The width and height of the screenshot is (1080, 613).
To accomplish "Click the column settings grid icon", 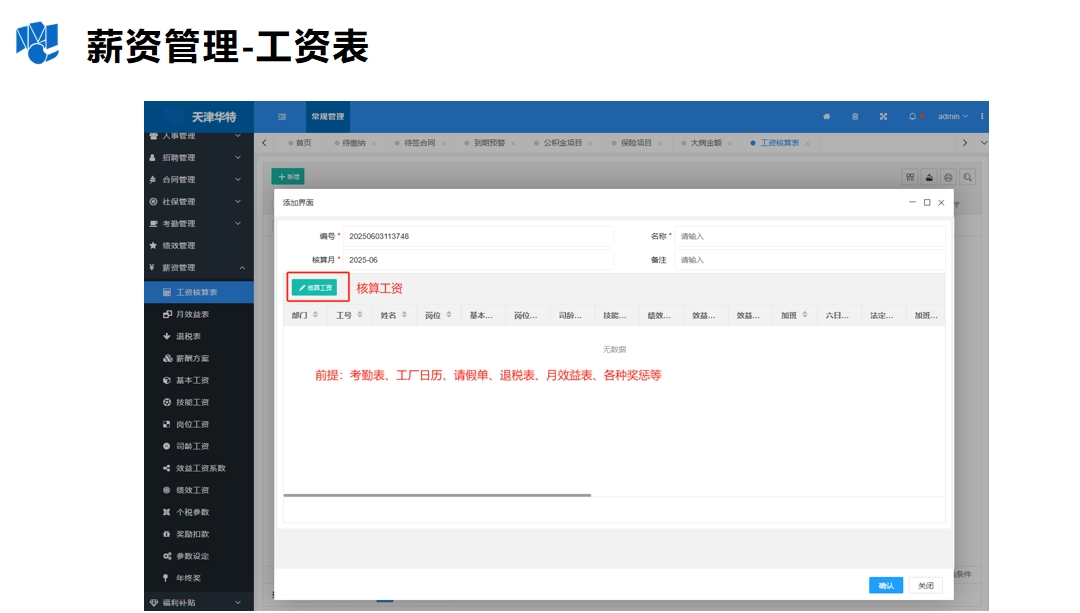I will click(x=910, y=177).
